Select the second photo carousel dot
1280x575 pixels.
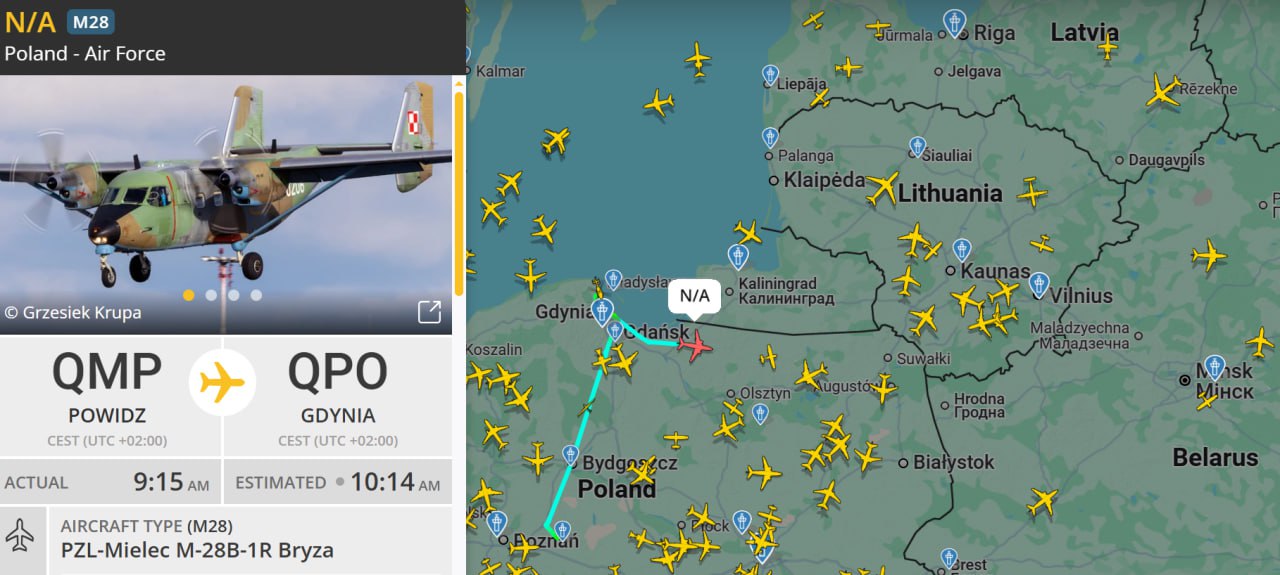pos(211,295)
